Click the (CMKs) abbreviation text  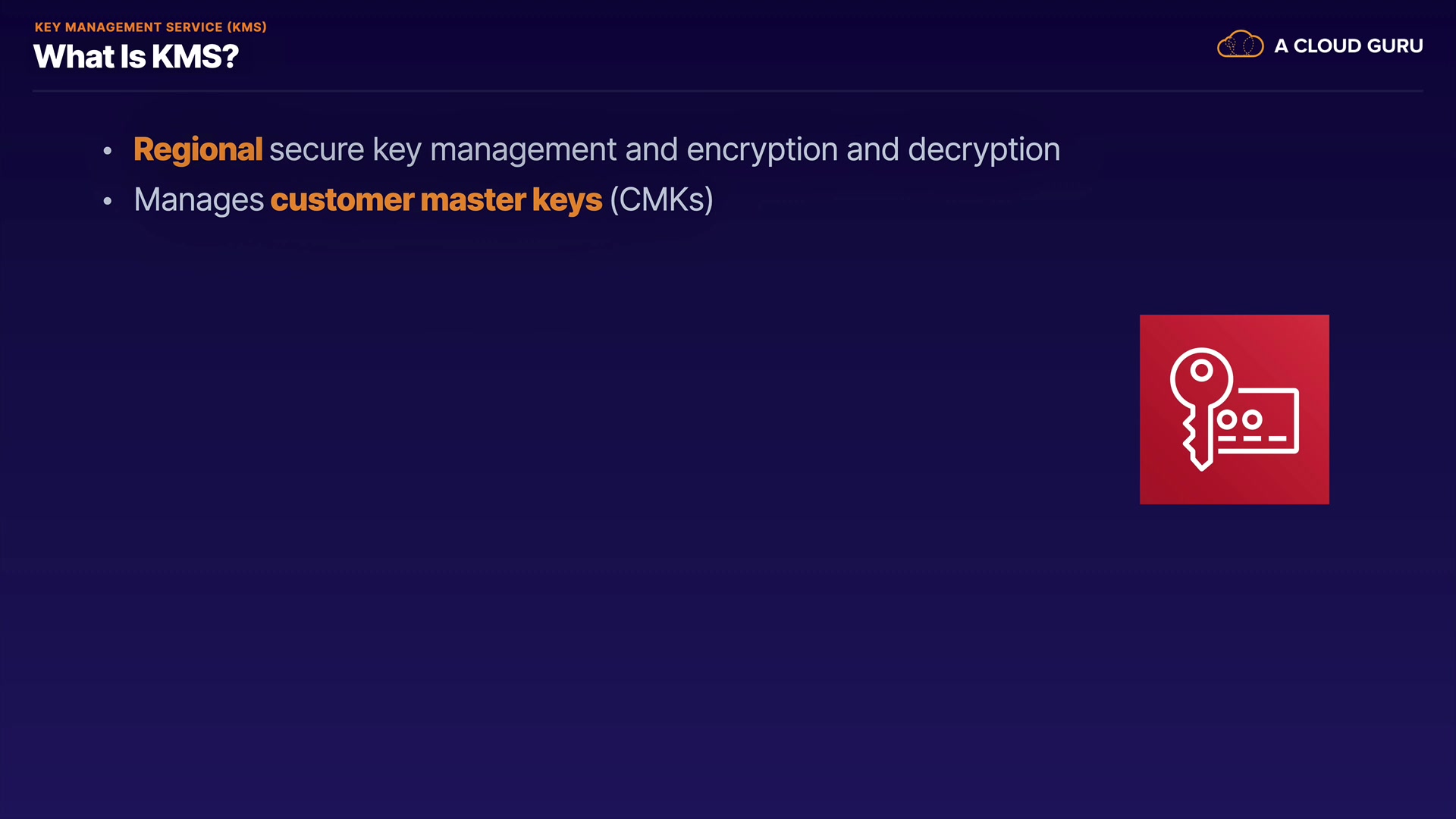click(661, 199)
